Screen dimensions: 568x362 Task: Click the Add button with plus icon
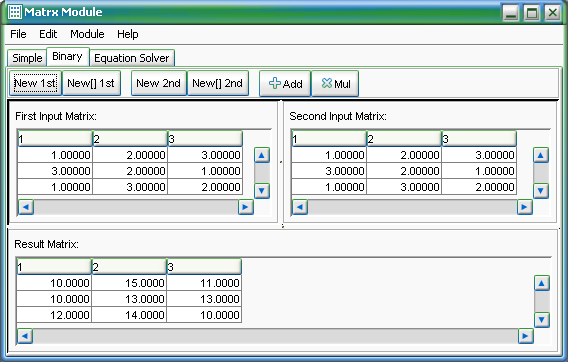pyautogui.click(x=285, y=84)
